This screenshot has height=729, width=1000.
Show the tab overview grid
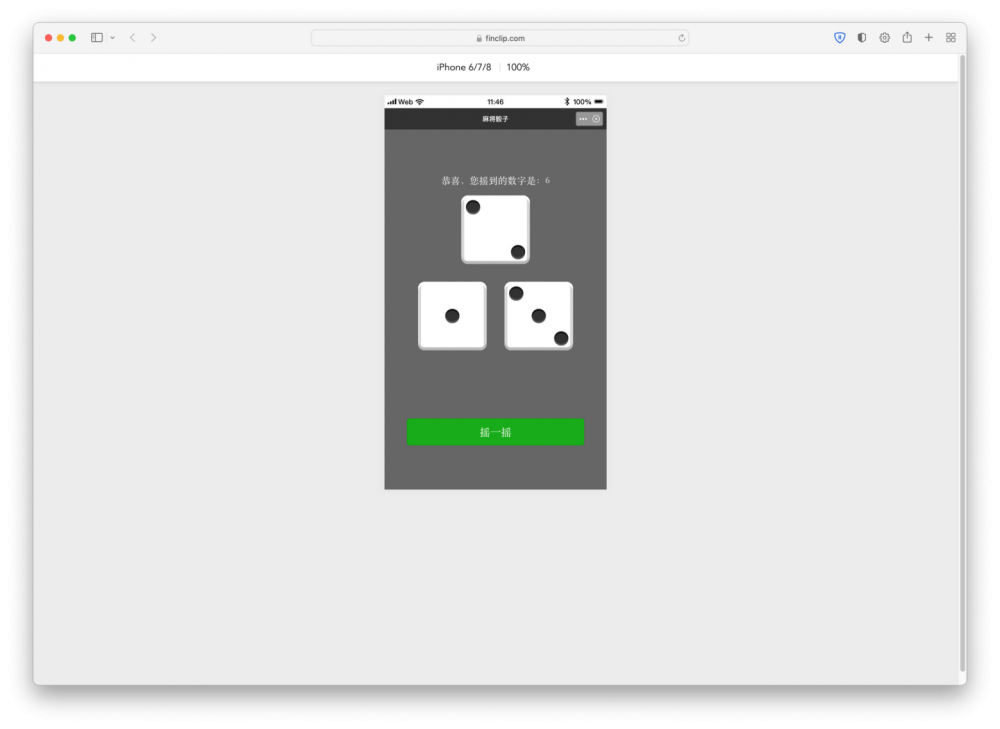(x=951, y=38)
